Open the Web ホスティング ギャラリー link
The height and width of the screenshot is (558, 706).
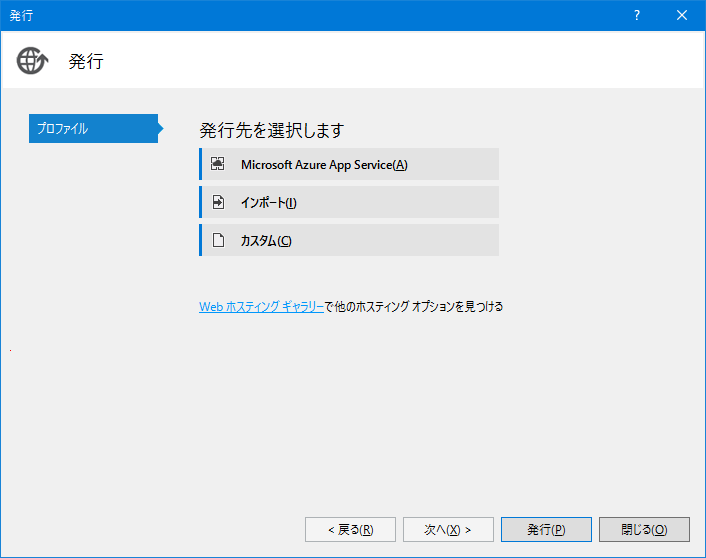click(261, 307)
